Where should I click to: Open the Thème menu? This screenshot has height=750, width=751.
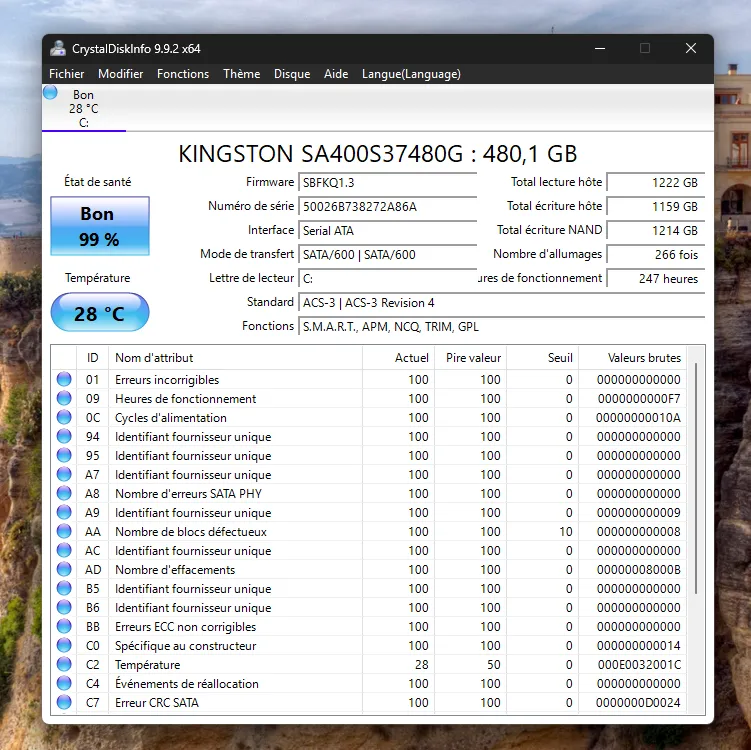[241, 74]
